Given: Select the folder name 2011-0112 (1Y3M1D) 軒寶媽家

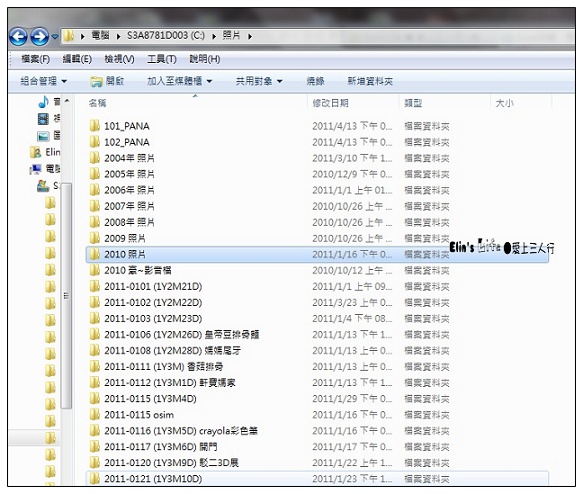Looking at the screenshot, I should point(170,382).
